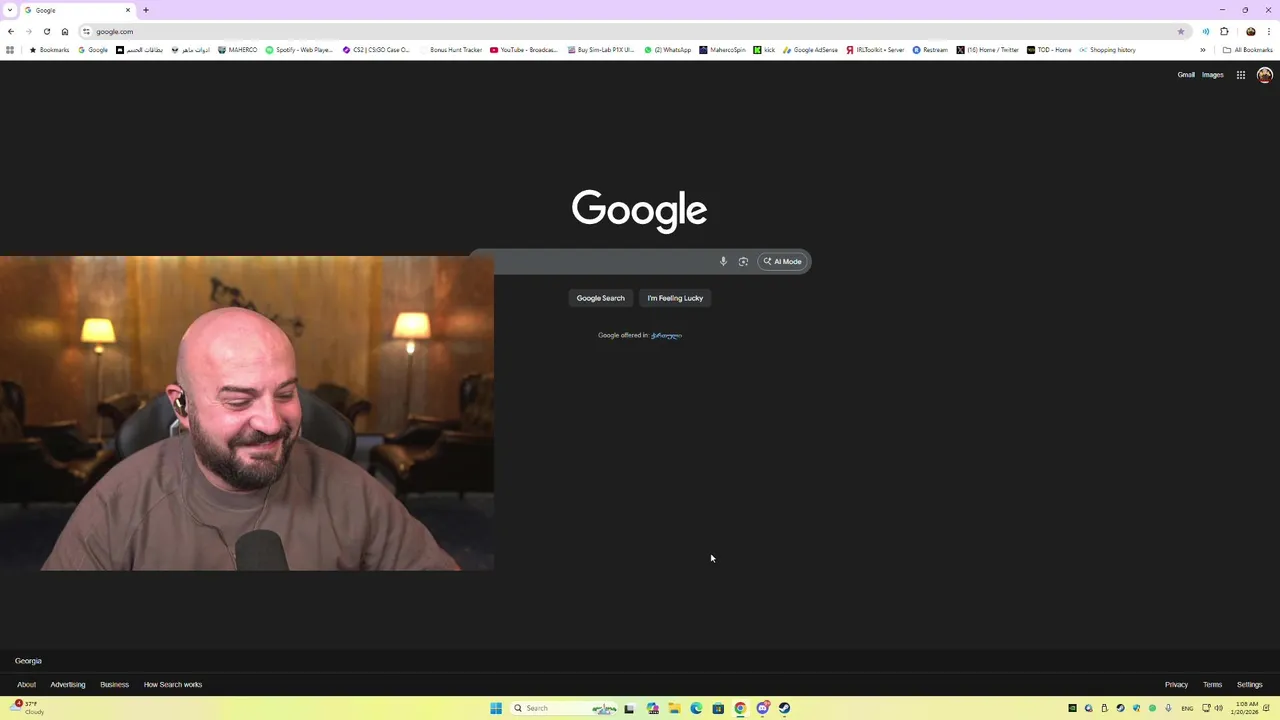Open Steam from the taskbar

784,708
